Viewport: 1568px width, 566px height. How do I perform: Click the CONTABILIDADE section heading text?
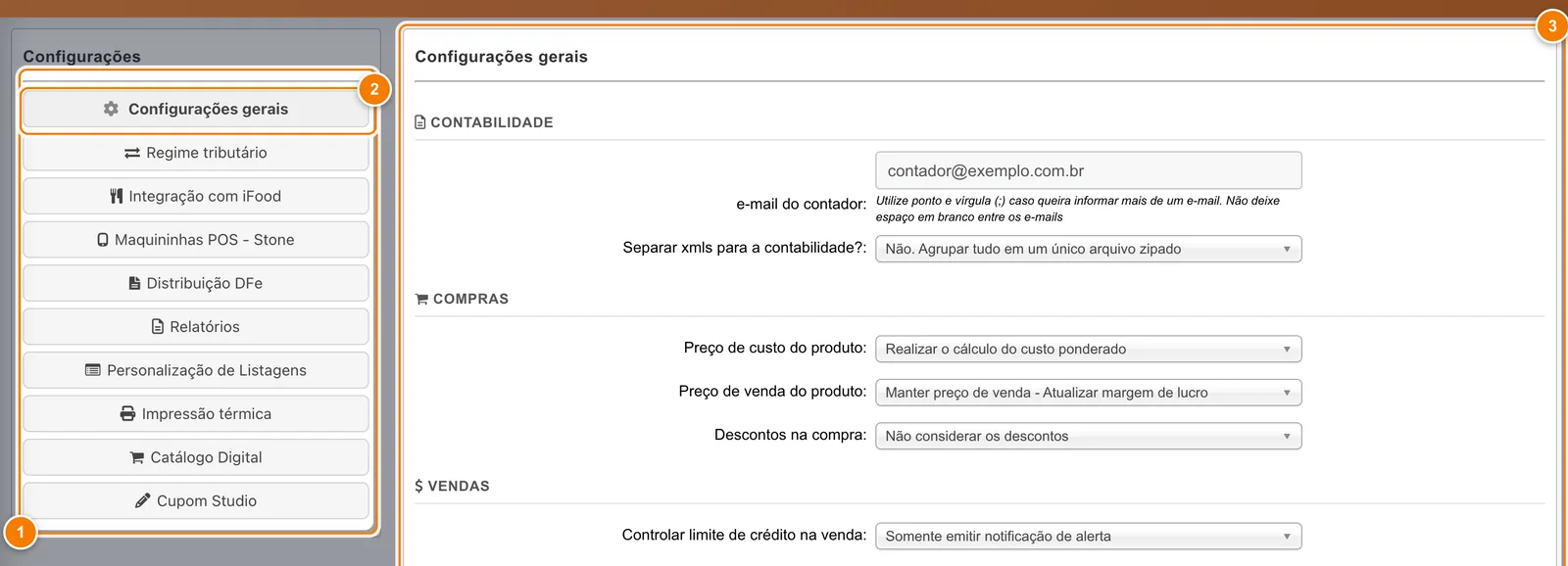492,122
